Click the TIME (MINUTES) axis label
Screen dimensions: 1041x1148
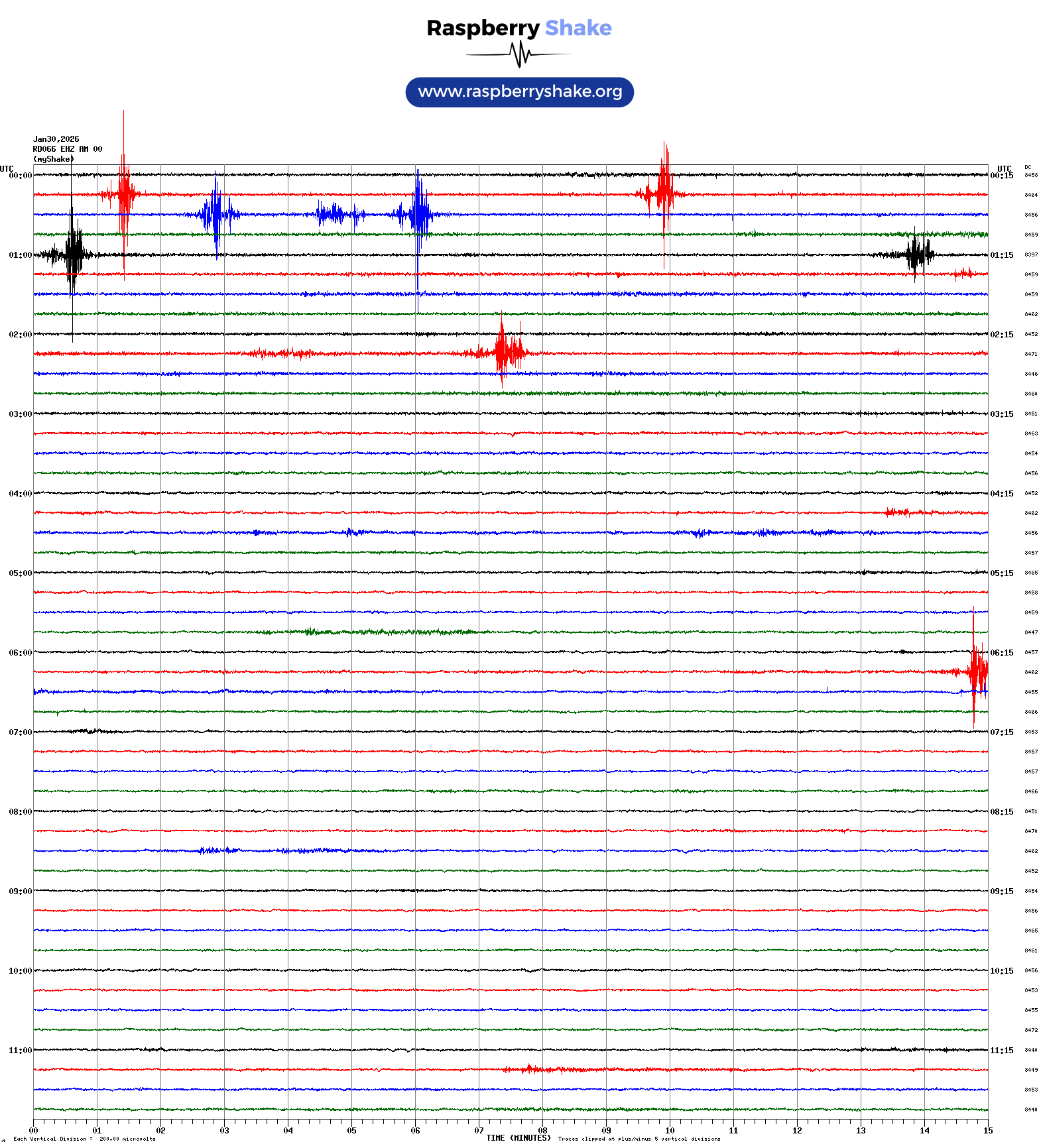518,1138
